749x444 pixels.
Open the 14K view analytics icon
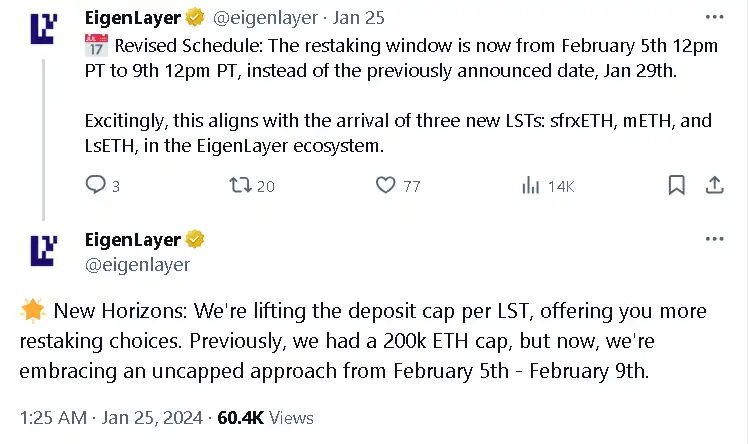click(531, 185)
